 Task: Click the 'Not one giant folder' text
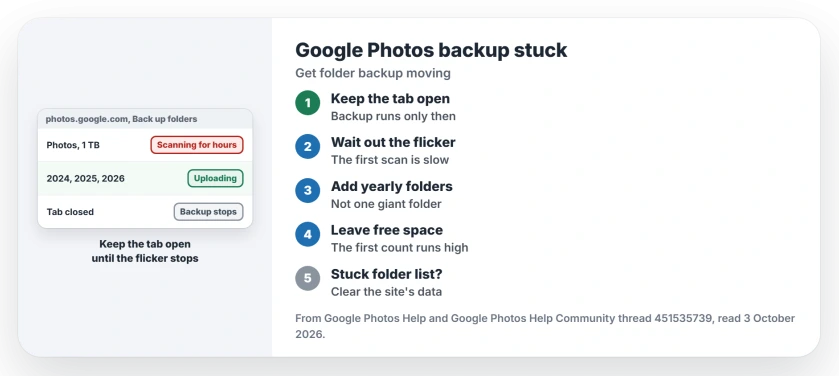coord(386,204)
